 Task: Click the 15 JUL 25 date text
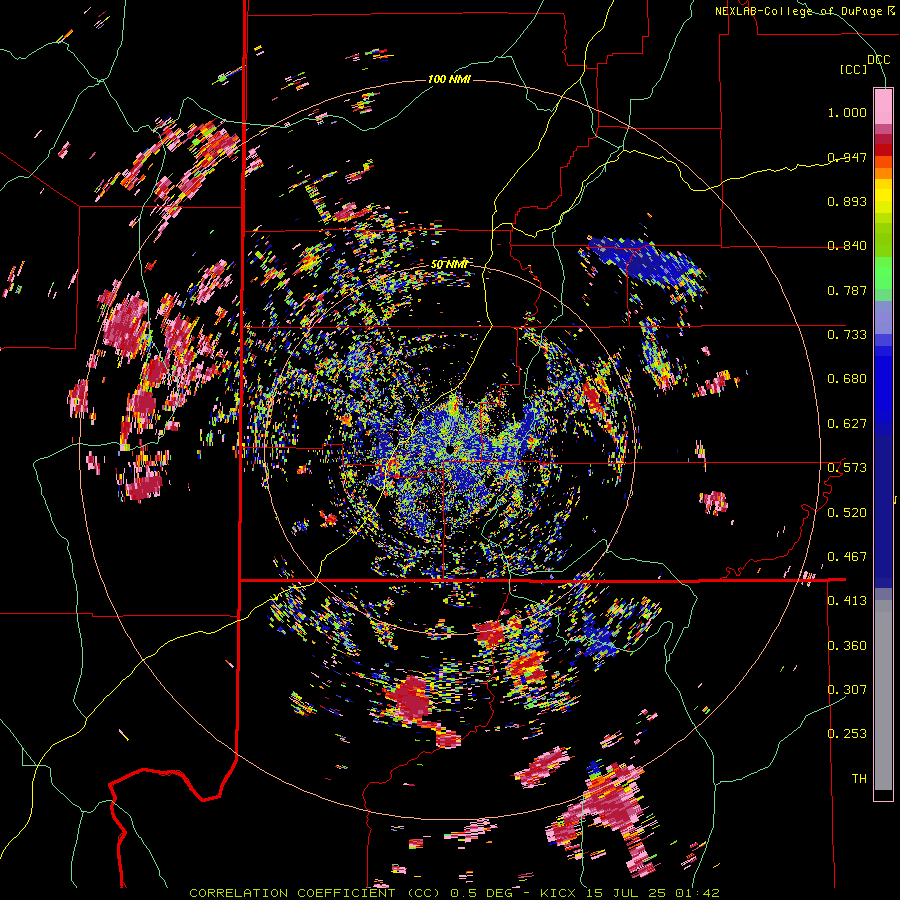point(628,893)
